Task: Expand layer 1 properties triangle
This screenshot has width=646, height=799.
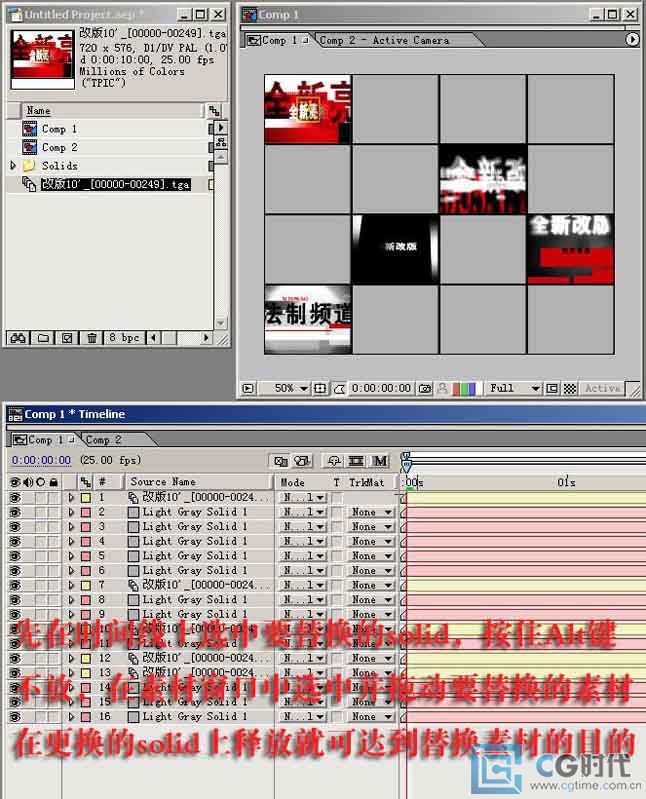Action: tap(71, 497)
